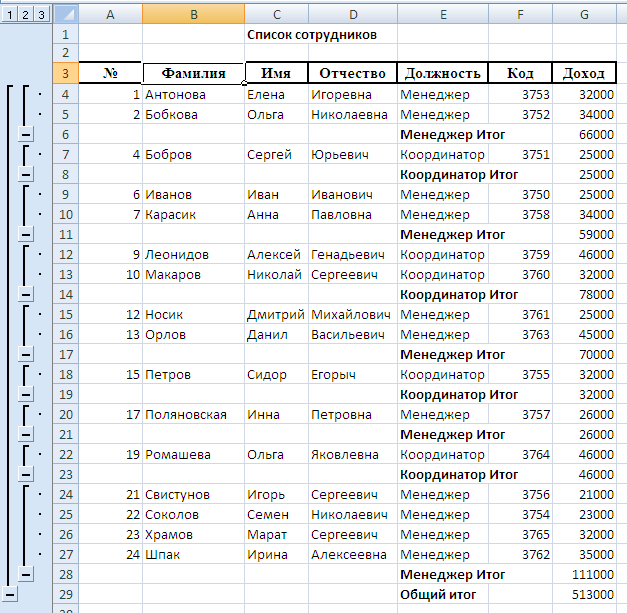Select the 'Доход' header cell
The image size is (627, 613).
coord(584,74)
